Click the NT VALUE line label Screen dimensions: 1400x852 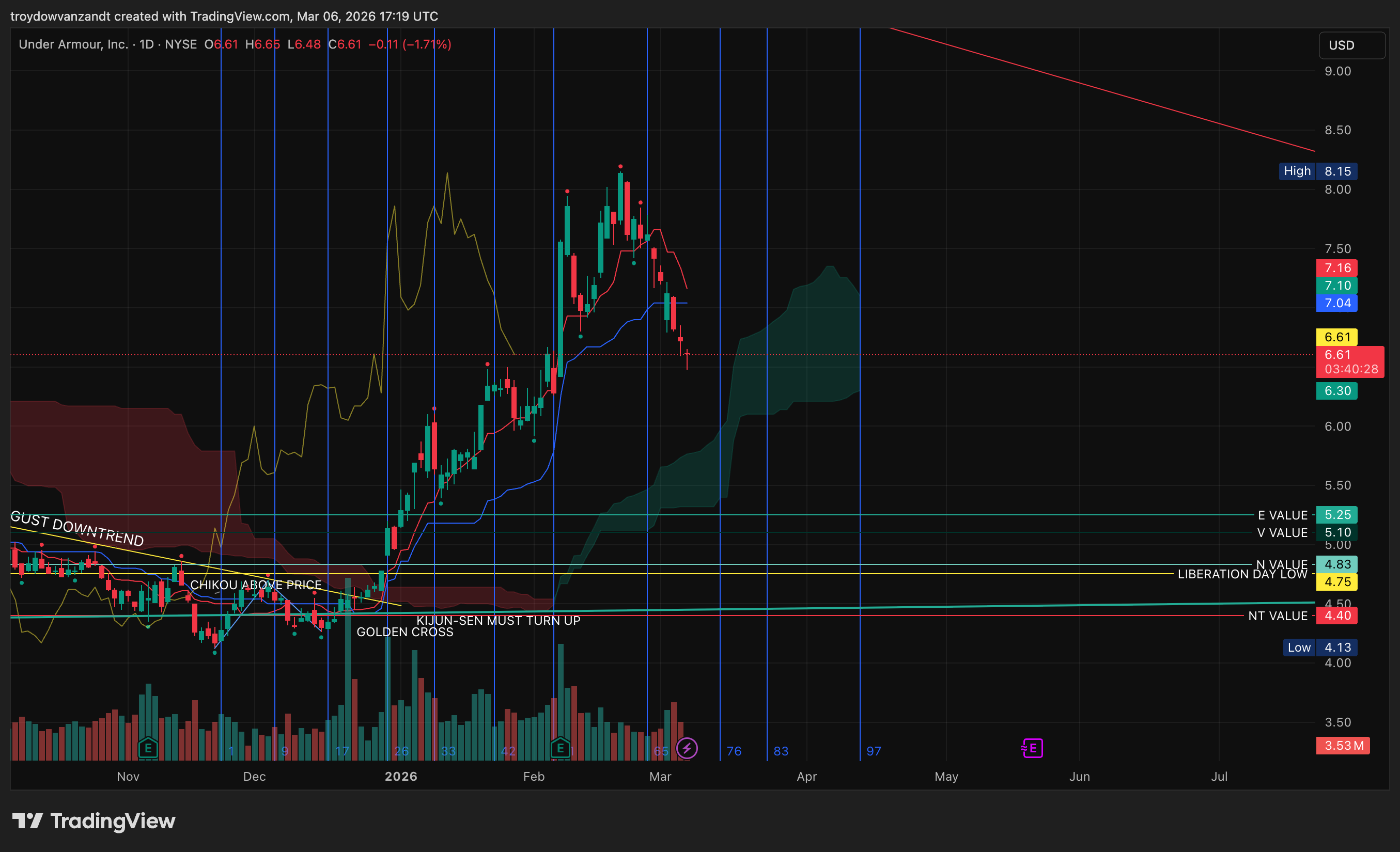[x=1278, y=616]
